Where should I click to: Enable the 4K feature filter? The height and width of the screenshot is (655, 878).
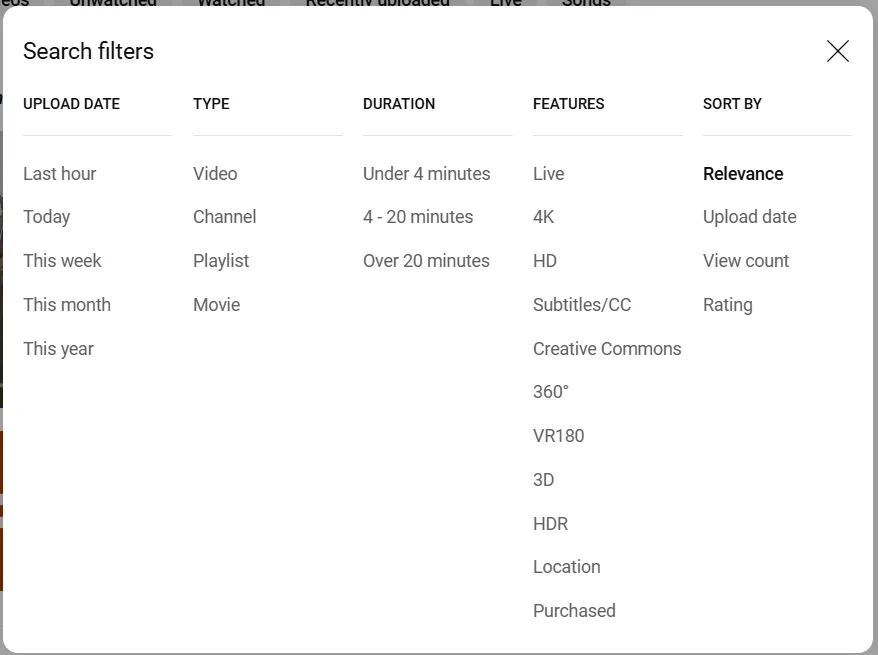[544, 217]
